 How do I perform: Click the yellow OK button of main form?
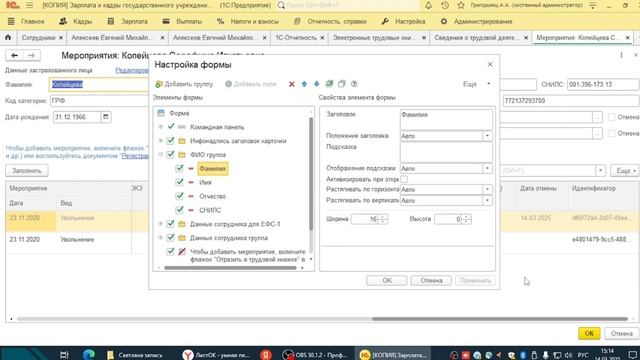coord(589,333)
